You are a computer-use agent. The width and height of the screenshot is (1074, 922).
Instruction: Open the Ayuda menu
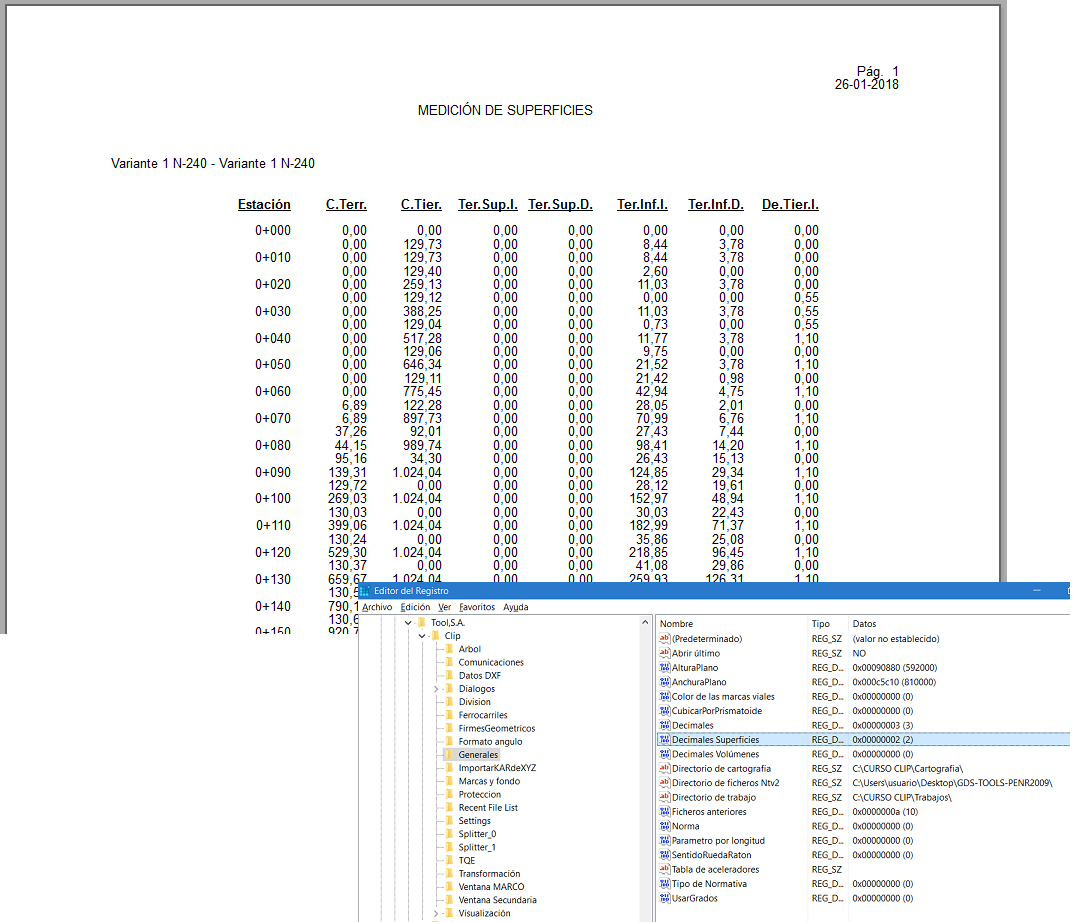(516, 607)
